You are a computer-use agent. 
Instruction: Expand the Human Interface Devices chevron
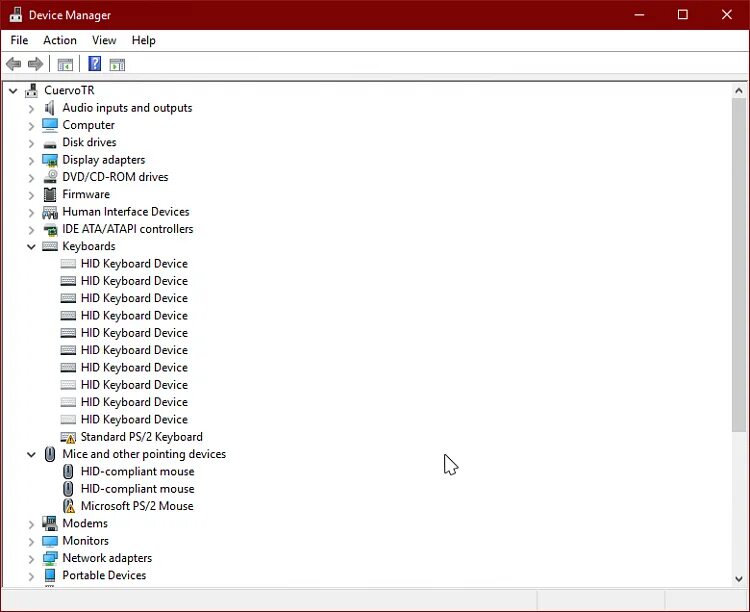(31, 212)
